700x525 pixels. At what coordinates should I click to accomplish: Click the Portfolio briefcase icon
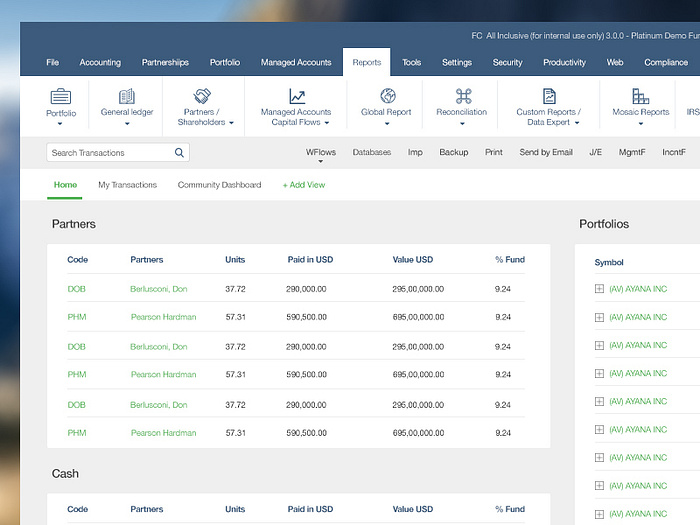click(61, 96)
